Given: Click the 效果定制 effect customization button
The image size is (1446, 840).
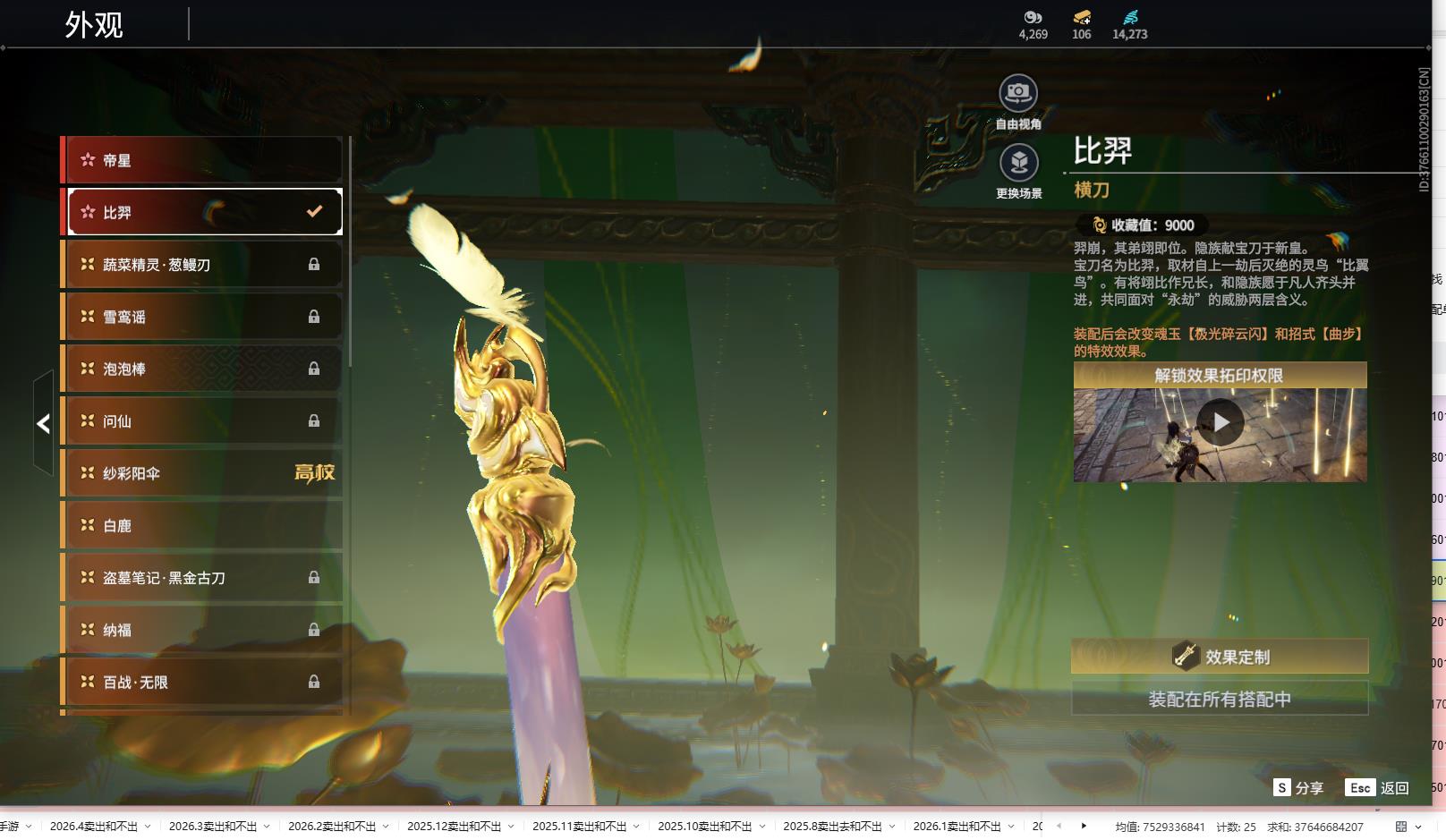Looking at the screenshot, I should click(x=1219, y=657).
